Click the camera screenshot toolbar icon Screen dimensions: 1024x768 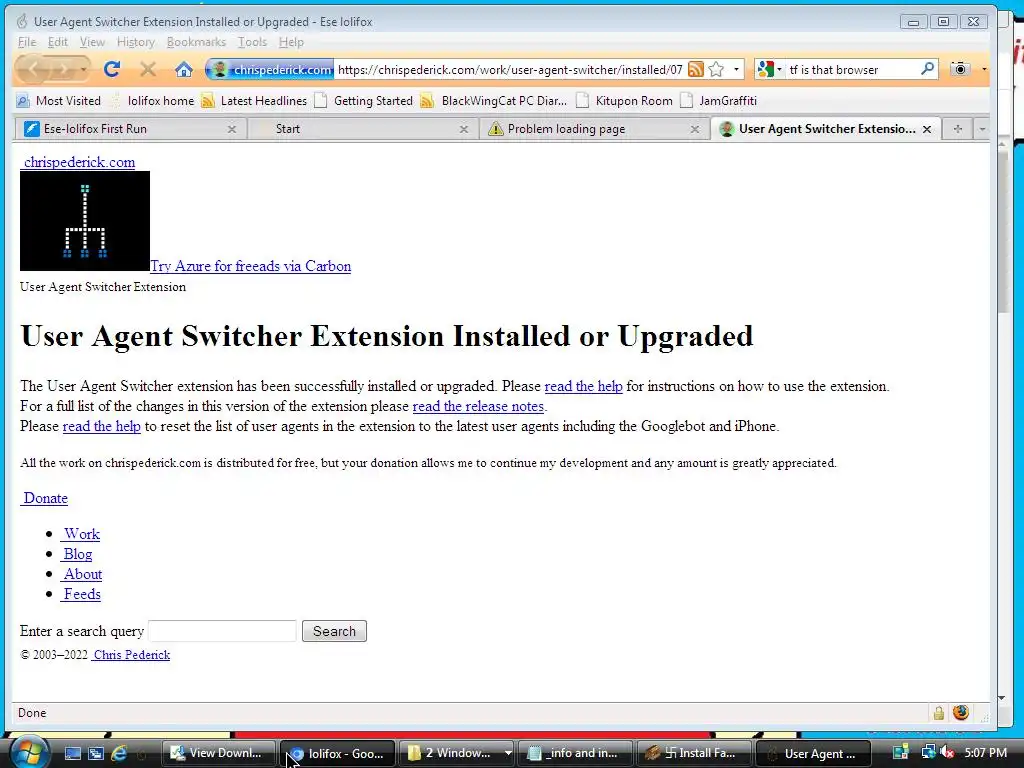[959, 69]
